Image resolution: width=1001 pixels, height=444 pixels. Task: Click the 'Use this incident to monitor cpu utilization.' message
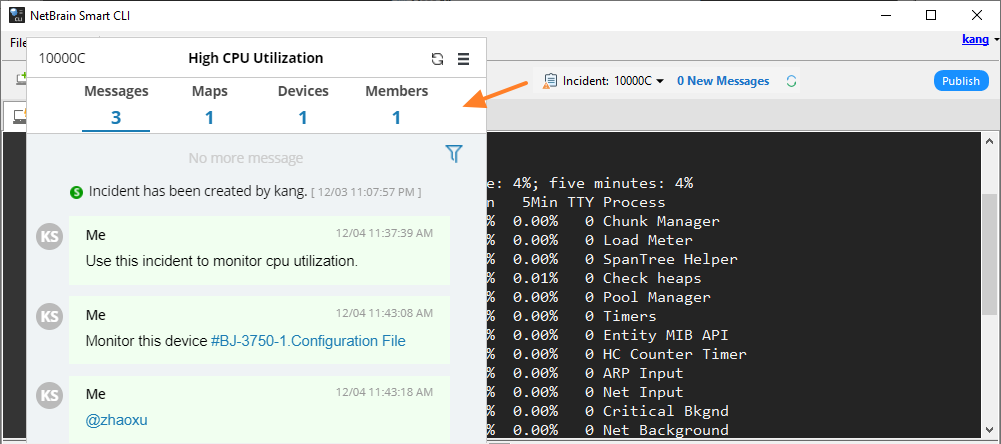pyautogui.click(x=222, y=261)
